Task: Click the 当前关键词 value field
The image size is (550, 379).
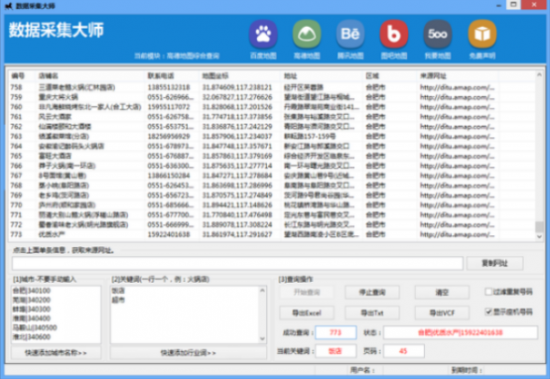Action: point(336,351)
